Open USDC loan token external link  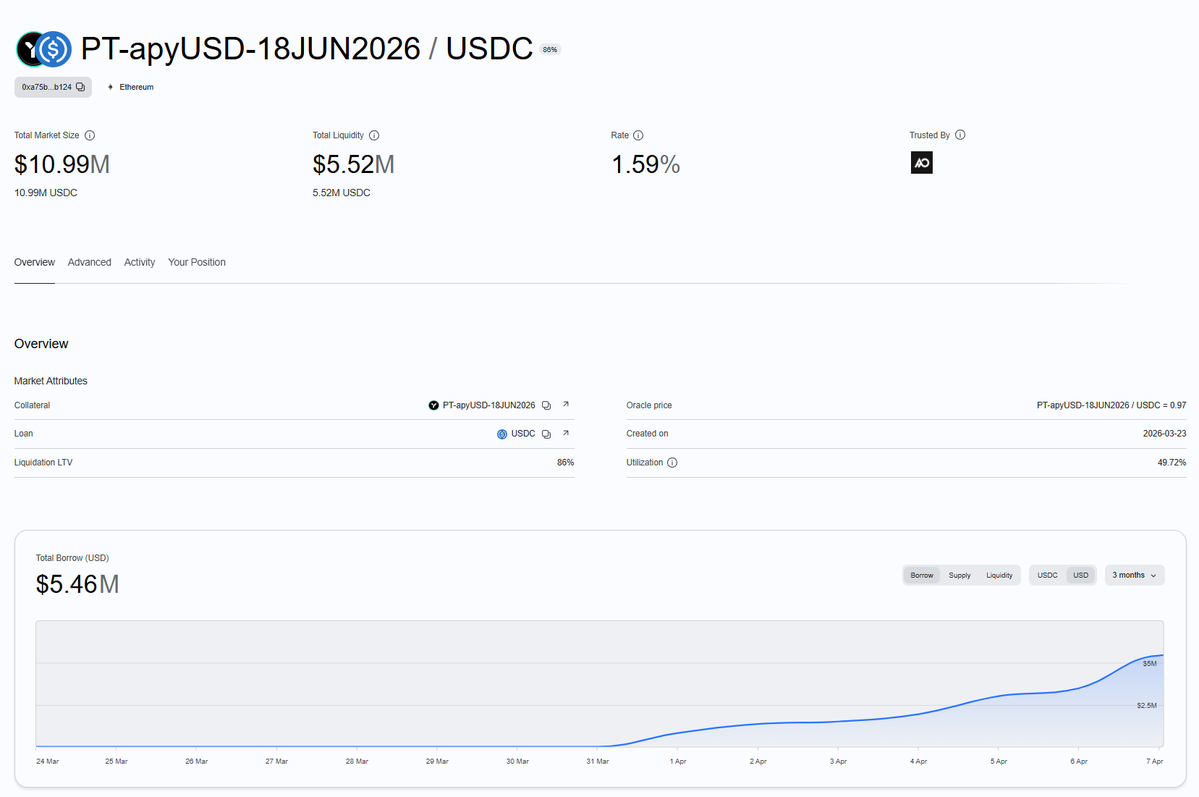click(566, 433)
